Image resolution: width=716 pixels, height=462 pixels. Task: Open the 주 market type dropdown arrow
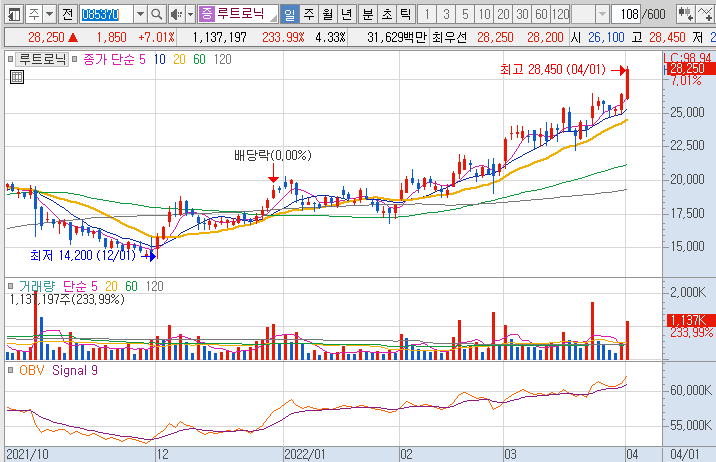point(49,15)
